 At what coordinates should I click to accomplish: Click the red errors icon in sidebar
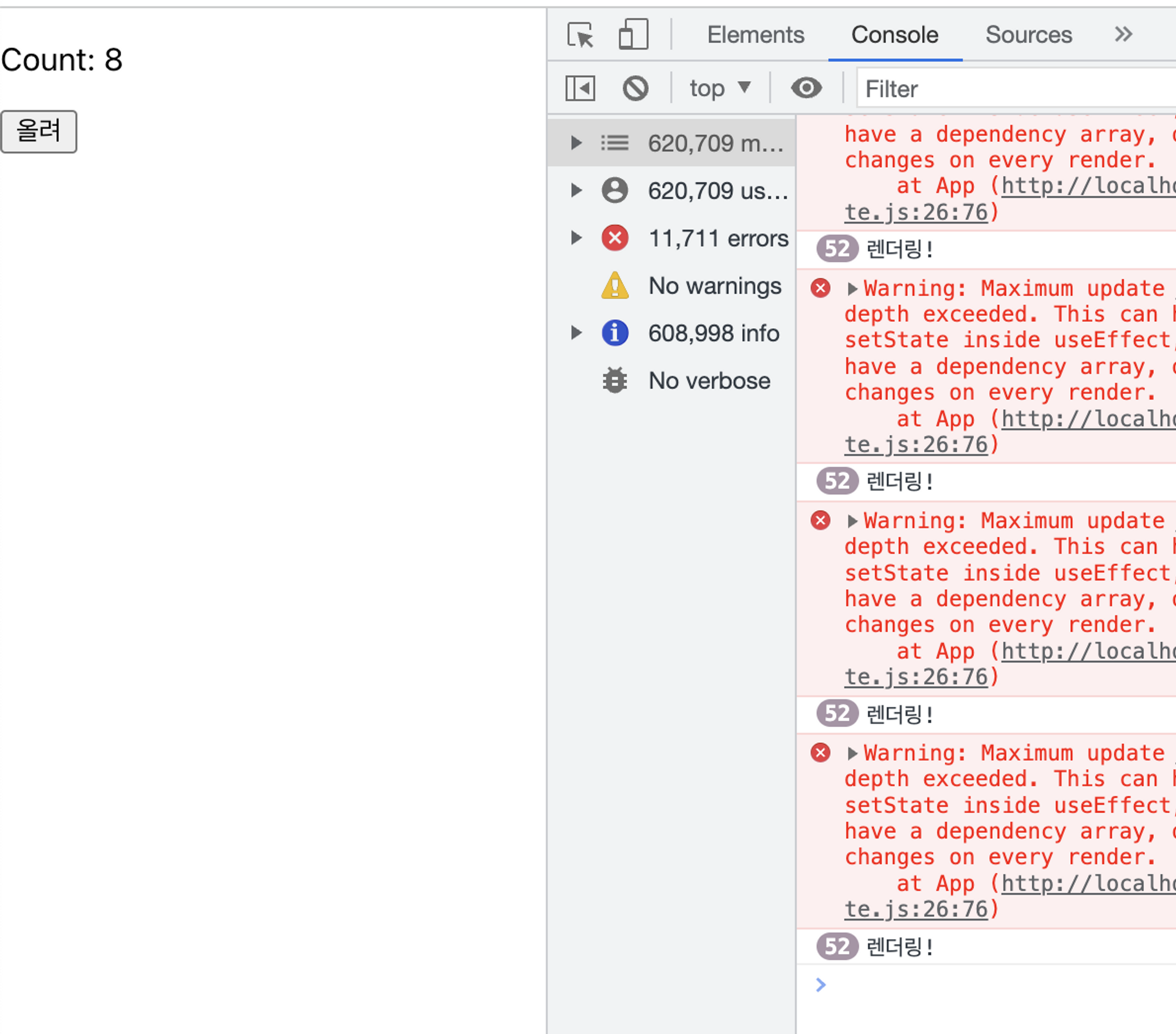[x=615, y=238]
